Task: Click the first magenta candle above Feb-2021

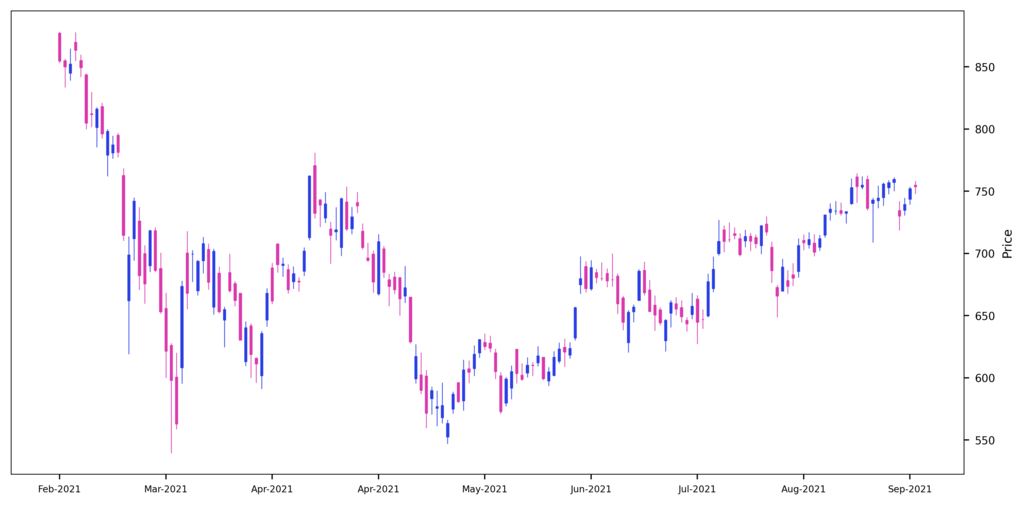Action: tap(59, 47)
